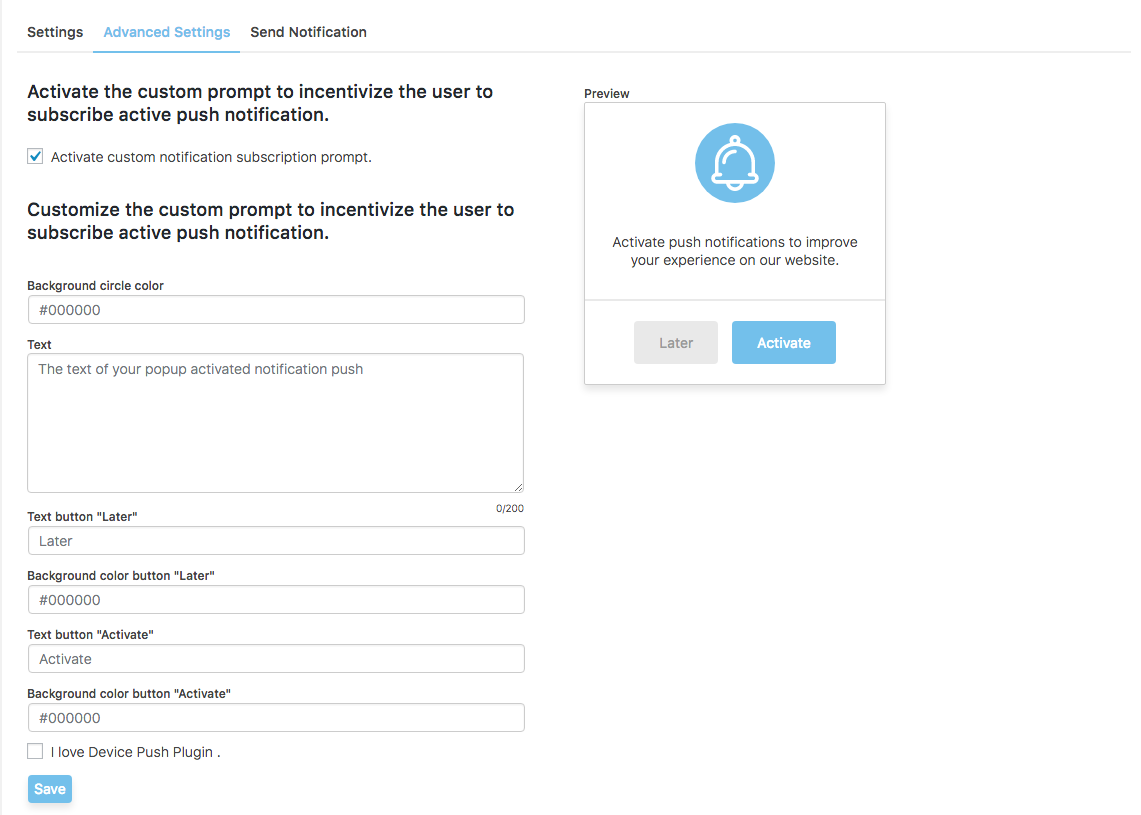Switch to the Settings tab
Image resolution: width=1141 pixels, height=815 pixels.
[55, 32]
